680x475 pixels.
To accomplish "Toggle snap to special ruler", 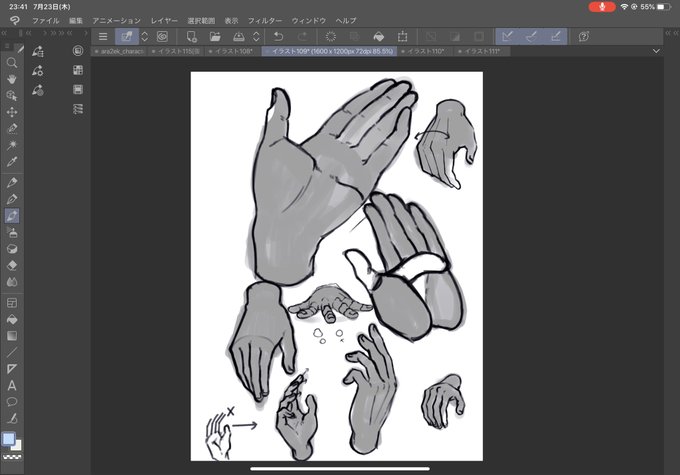I will 531,37.
